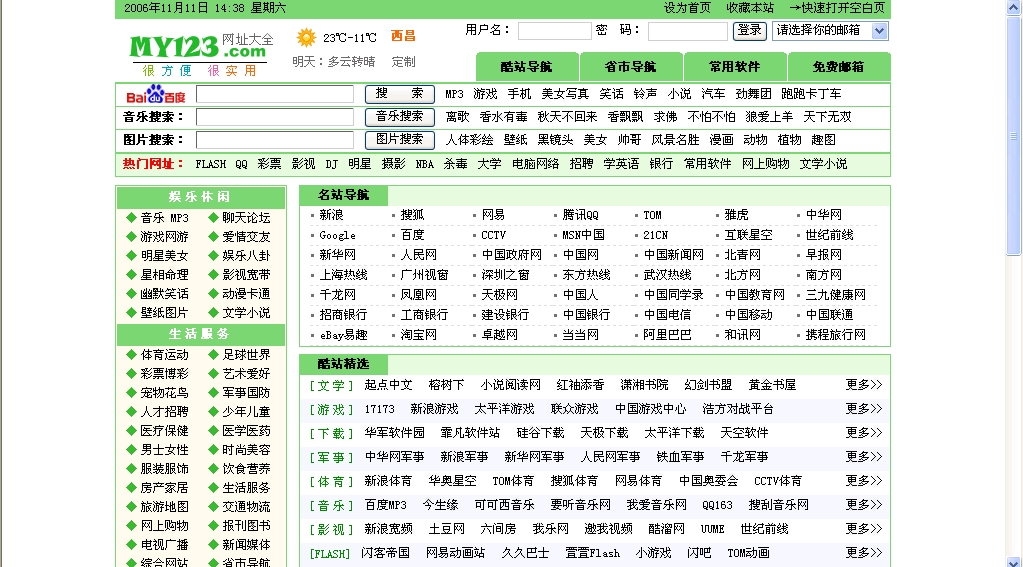The width and height of the screenshot is (1023, 567).
Task: Focus the Baidu search text box
Action: click(275, 94)
